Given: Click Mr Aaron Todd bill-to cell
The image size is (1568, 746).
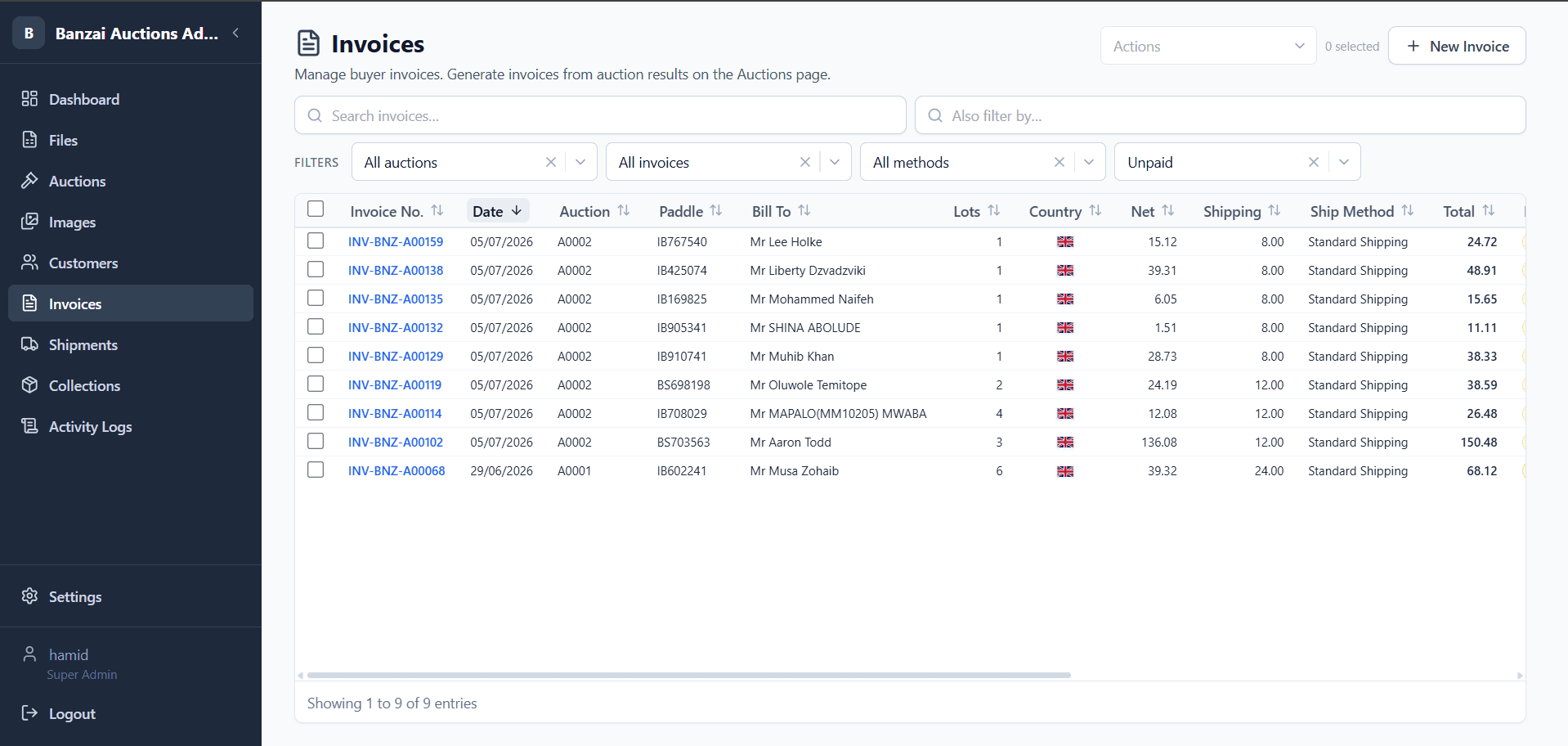Looking at the screenshot, I should coord(791,443).
